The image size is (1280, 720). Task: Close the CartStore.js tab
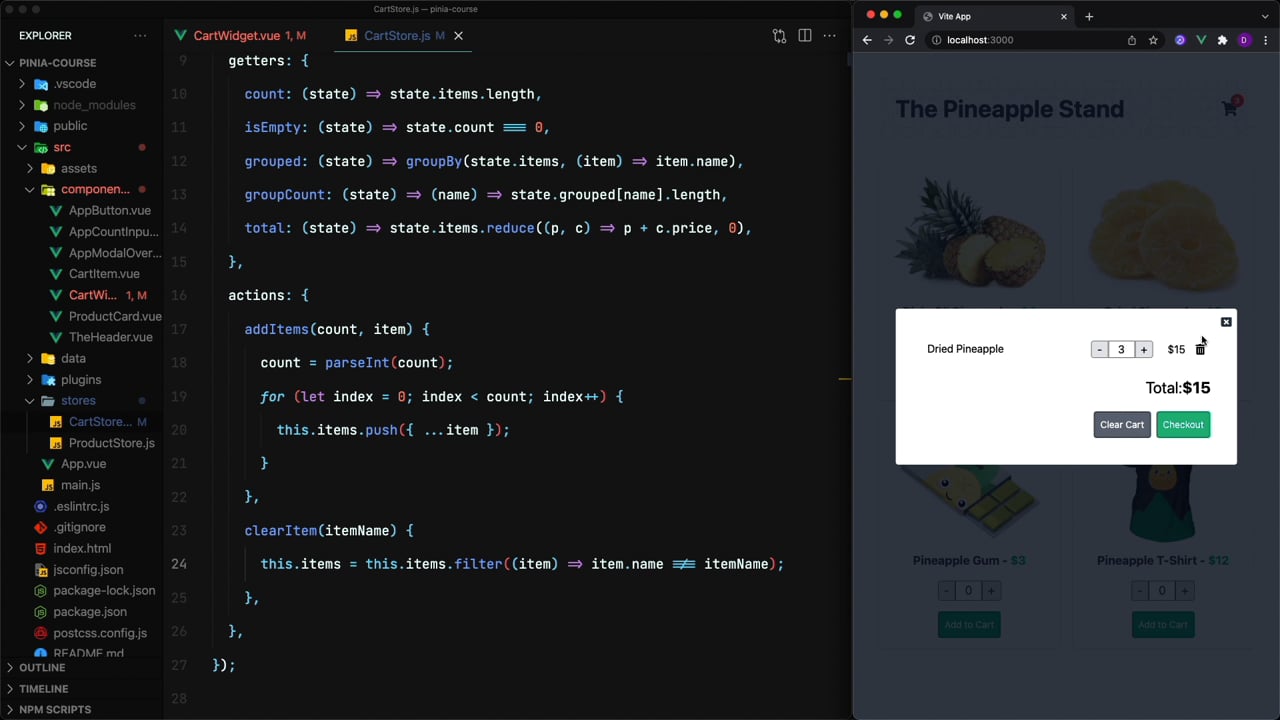458,36
